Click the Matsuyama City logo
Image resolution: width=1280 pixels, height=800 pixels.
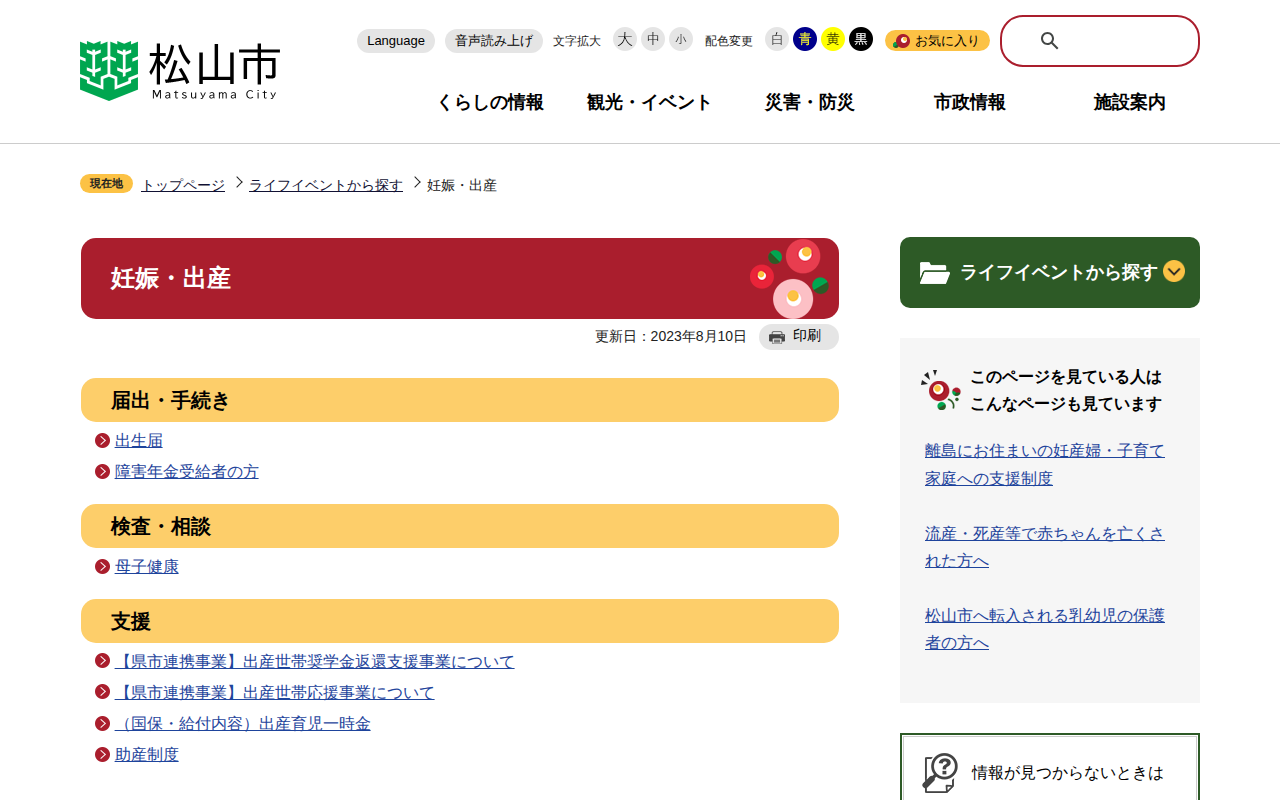coord(180,71)
